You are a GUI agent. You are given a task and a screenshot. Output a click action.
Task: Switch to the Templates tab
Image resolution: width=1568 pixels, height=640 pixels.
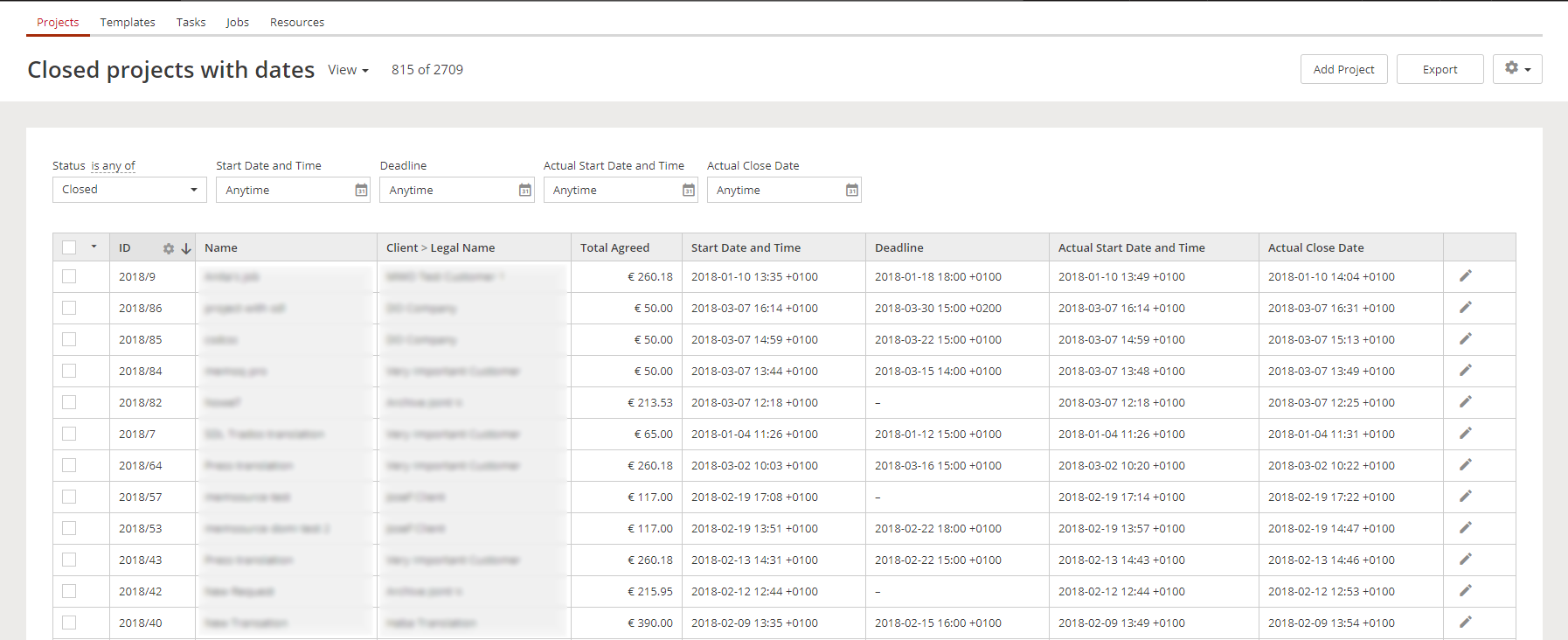(x=128, y=22)
